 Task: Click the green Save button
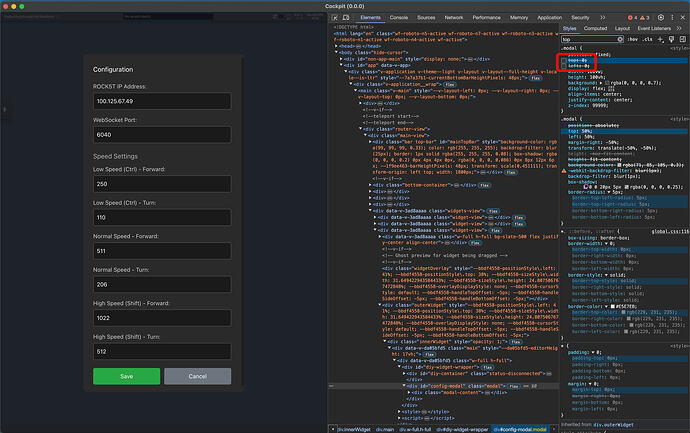click(x=126, y=376)
